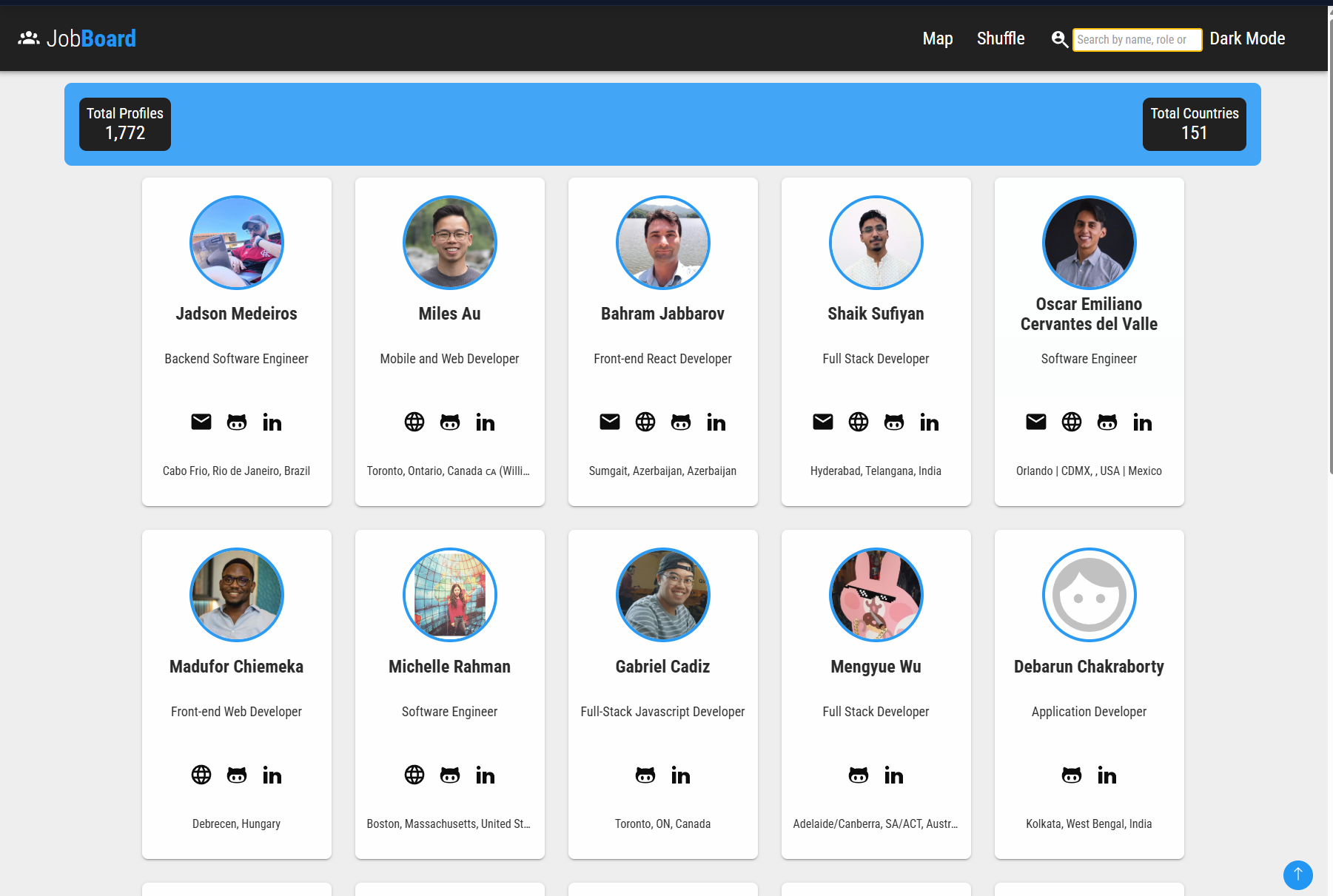Email Oscar Emiliano Cervantes del Valle
Viewport: 1333px width, 896px height.
pyautogui.click(x=1036, y=422)
